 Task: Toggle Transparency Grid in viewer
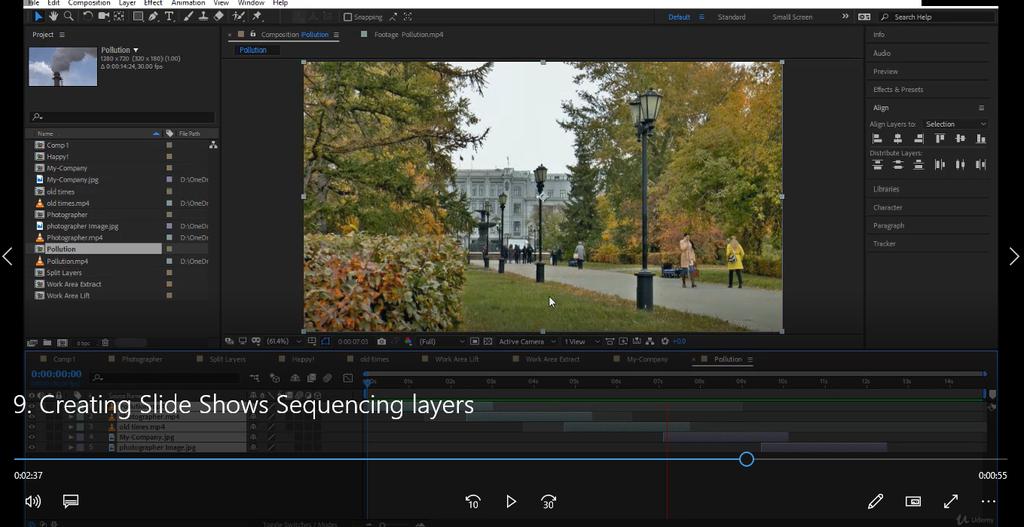(488, 341)
